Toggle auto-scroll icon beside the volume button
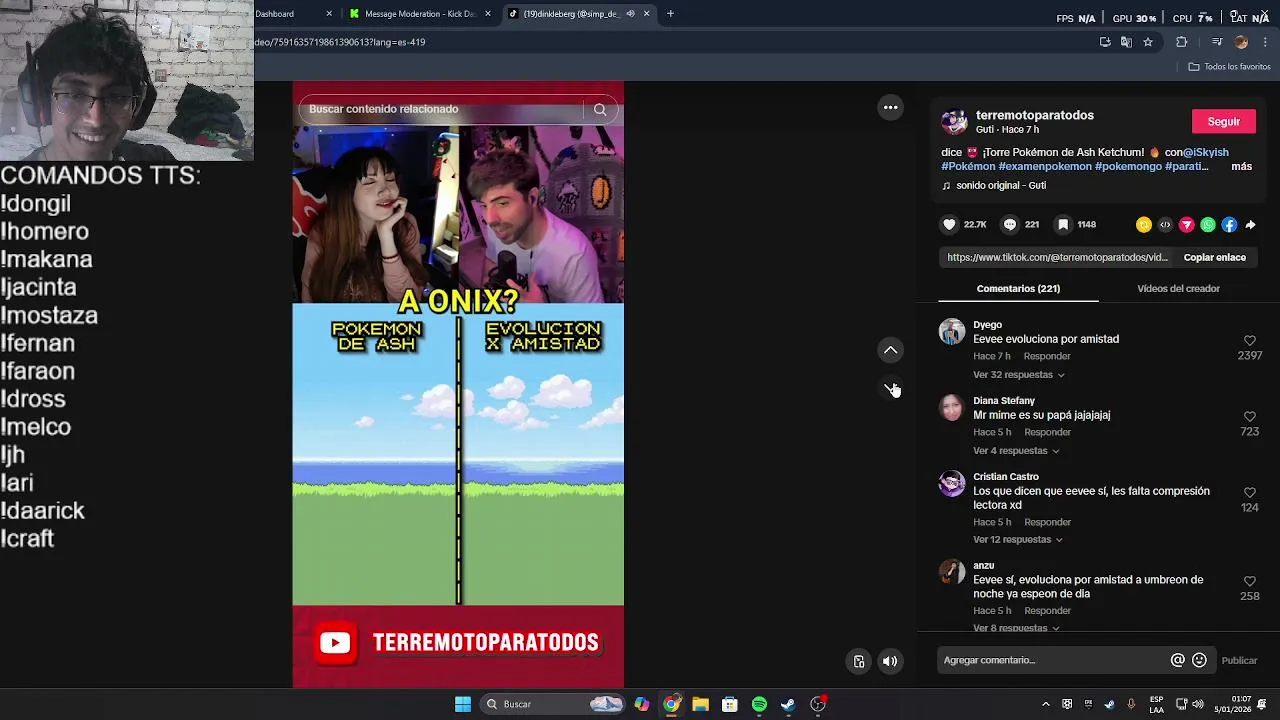The image size is (1280, 720). (x=858, y=661)
